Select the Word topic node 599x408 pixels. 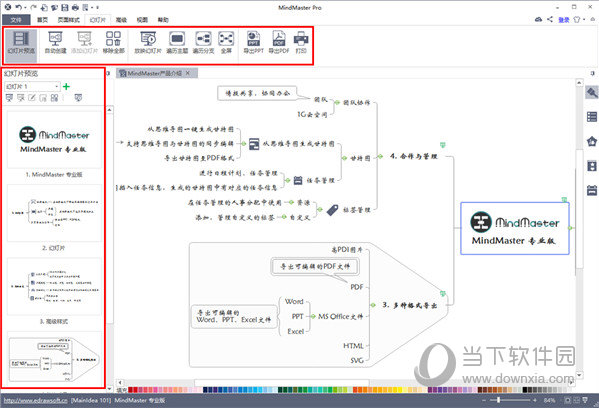point(294,301)
